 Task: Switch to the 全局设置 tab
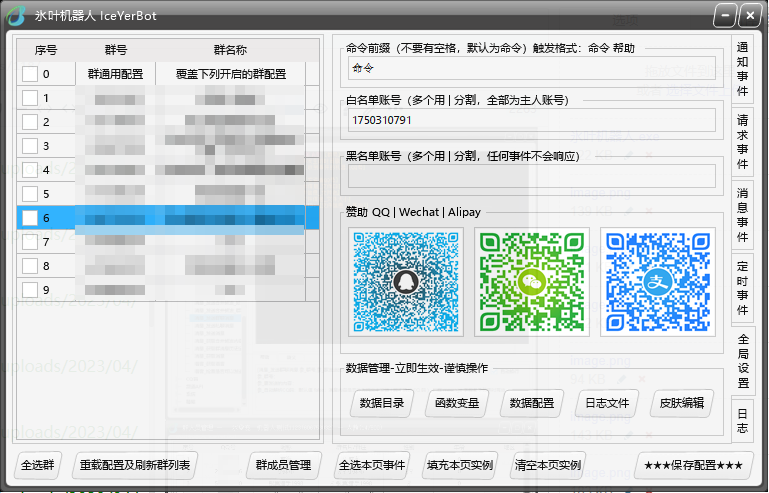(743, 361)
